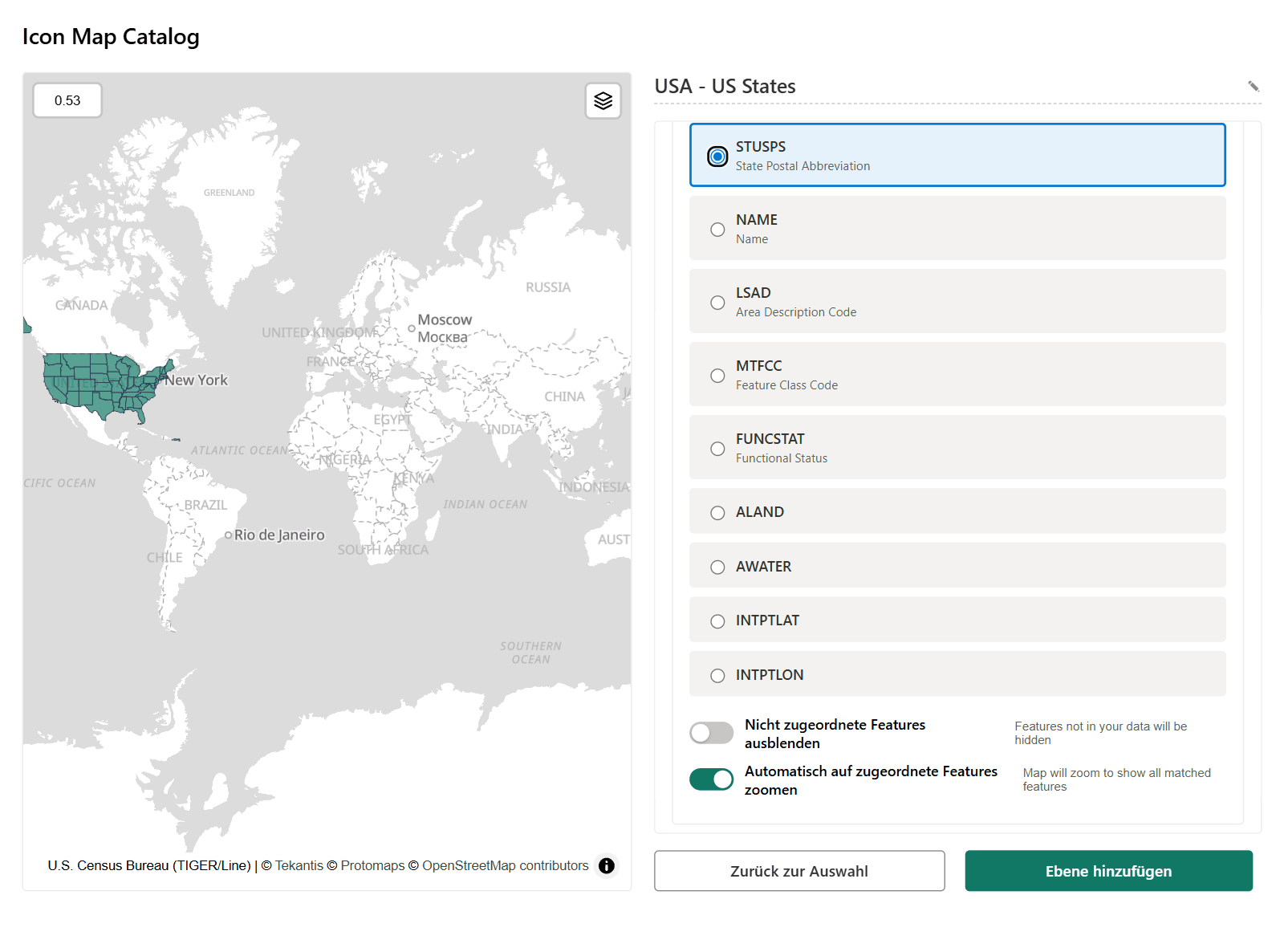Choose the LSAD Area Description Code option
Image resolution: width=1284 pixels, height=952 pixels.
click(957, 301)
